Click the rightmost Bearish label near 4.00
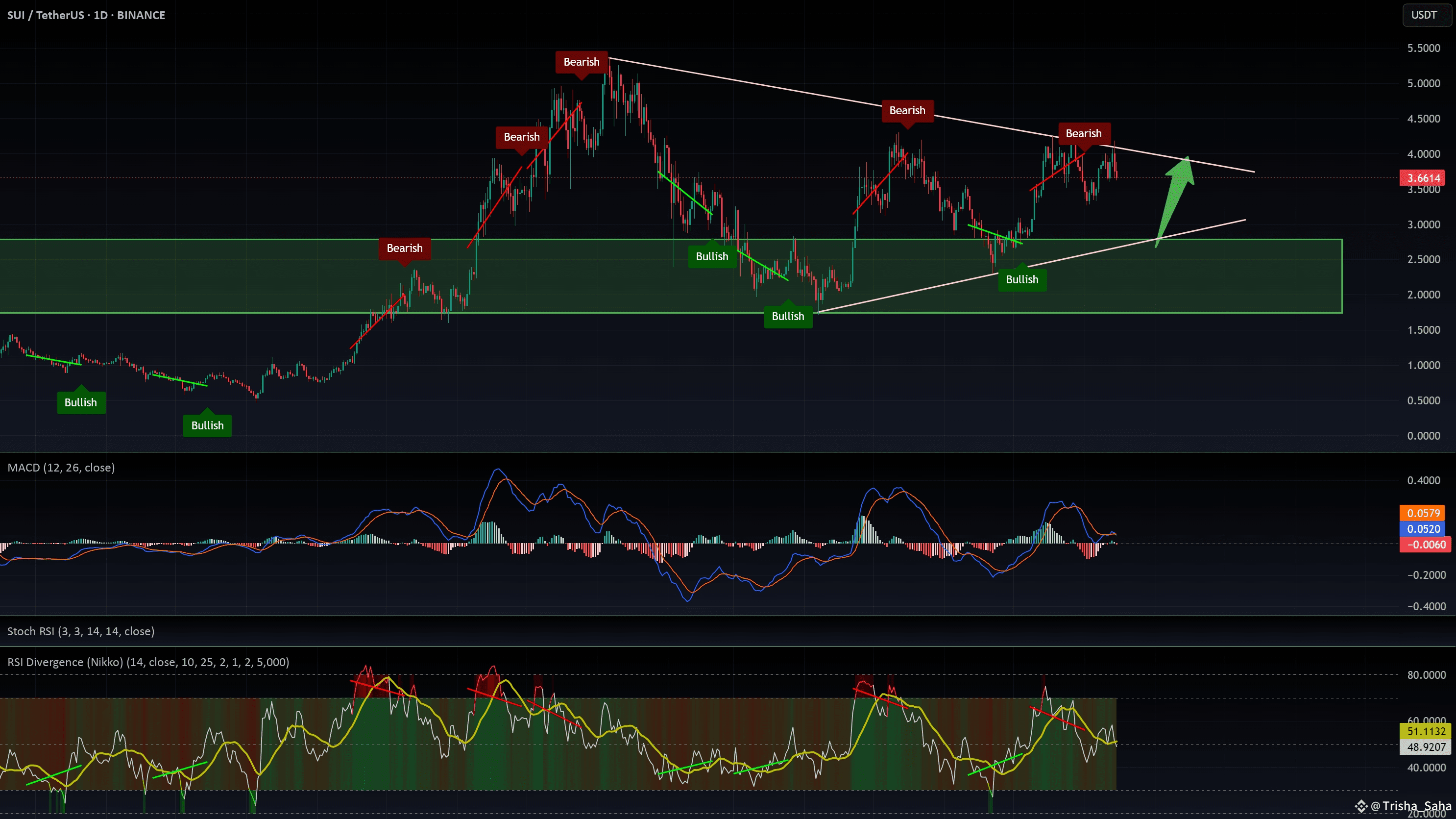Image resolution: width=1456 pixels, height=819 pixels. (x=1084, y=133)
